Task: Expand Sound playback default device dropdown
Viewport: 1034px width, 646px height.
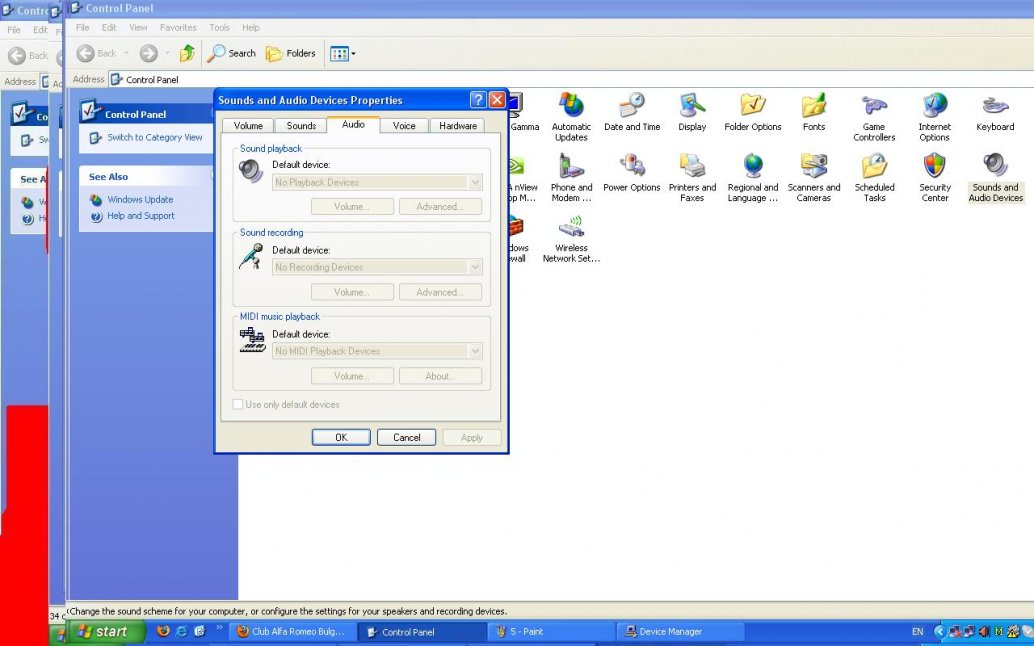Action: coord(475,183)
